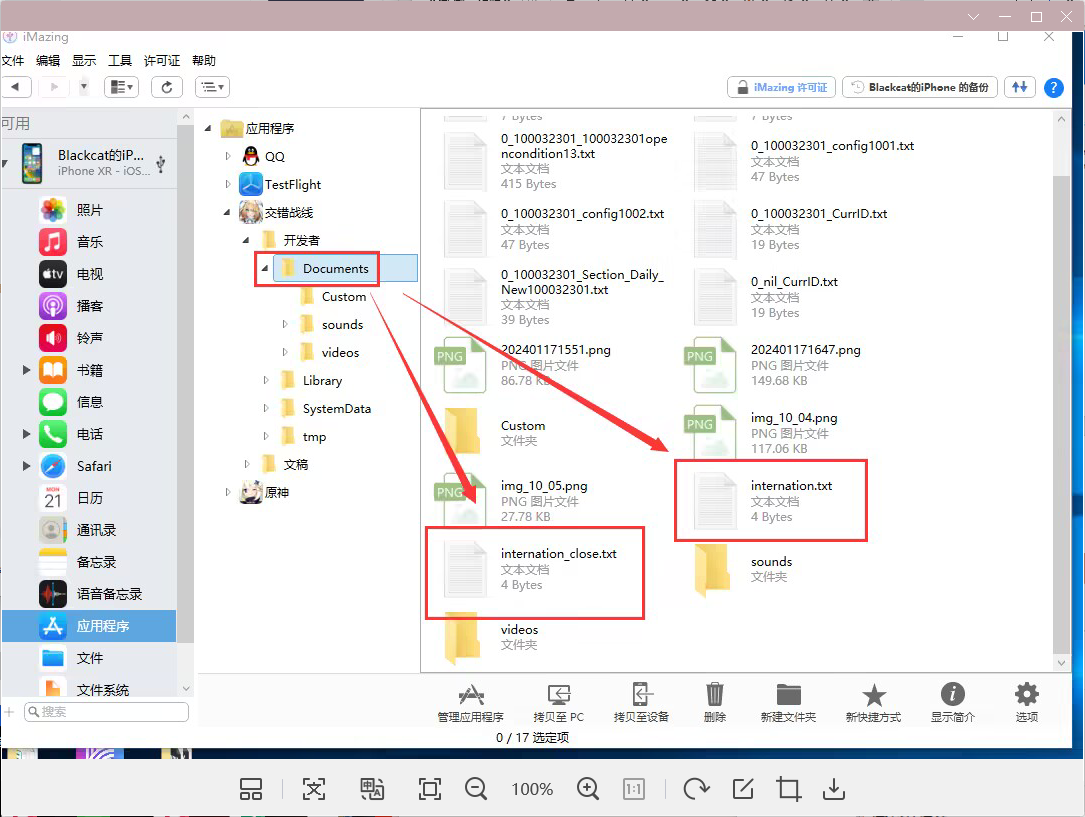Viewport: 1085px width, 817px height.
Task: Collapse the 交错战线 app tree node
Action: [227, 212]
